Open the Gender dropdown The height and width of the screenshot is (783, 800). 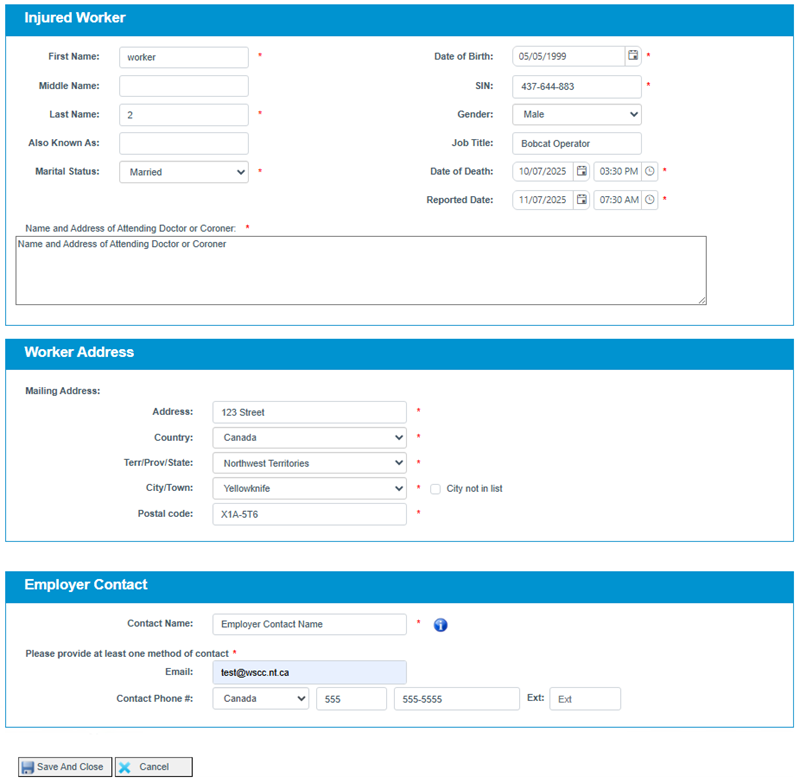tap(577, 114)
